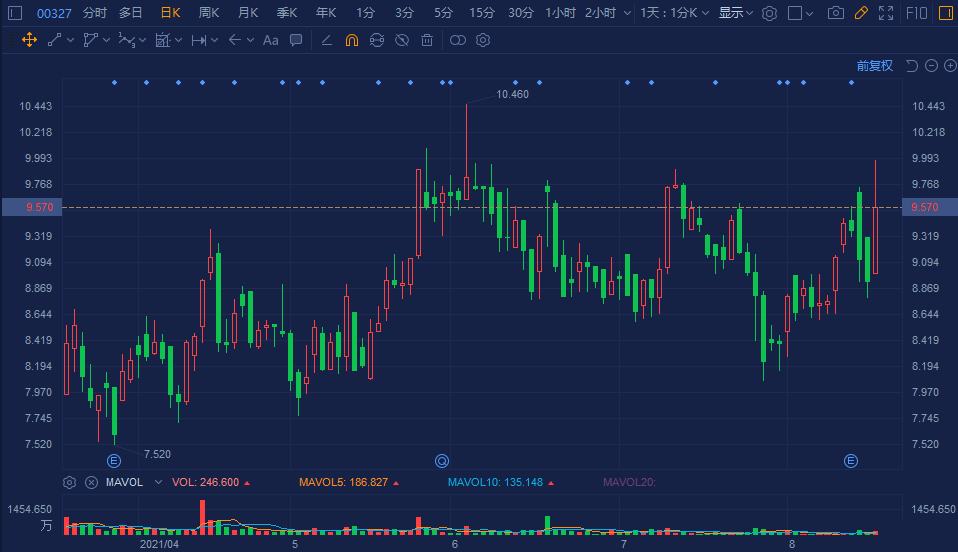Click the overlapping circles compare icon
Image resolution: width=958 pixels, height=552 pixels.
pyautogui.click(x=458, y=40)
